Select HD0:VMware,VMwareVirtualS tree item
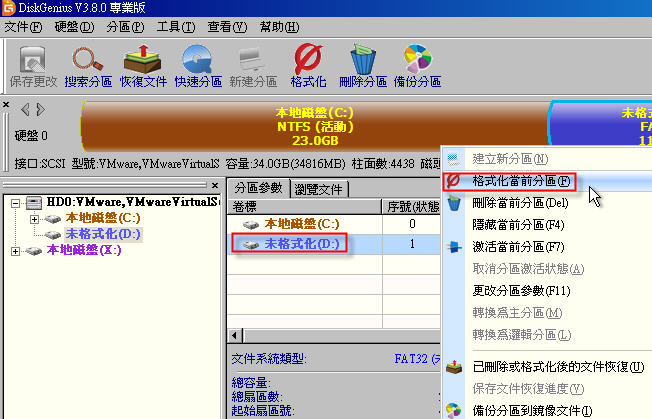The width and height of the screenshot is (652, 419). point(131,202)
